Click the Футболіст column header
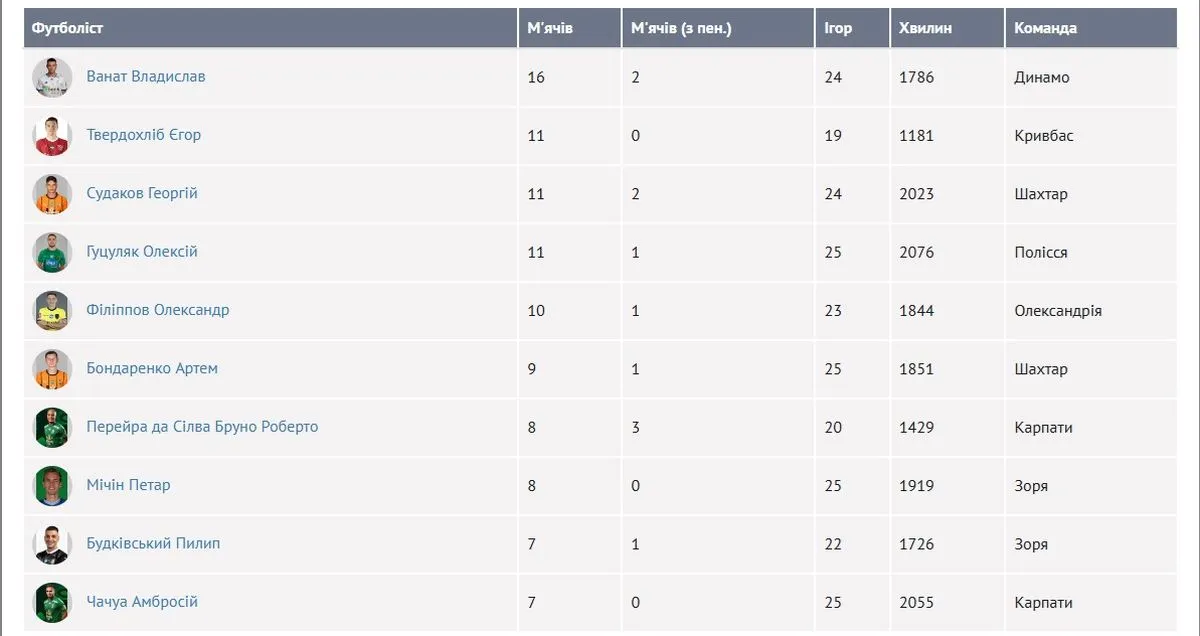This screenshot has width=1200, height=636. [x=67, y=28]
